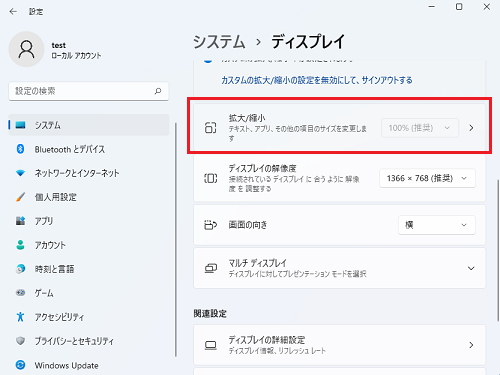500x375 pixels.
Task: Open the ゲーム settings category
Action: 89,293
